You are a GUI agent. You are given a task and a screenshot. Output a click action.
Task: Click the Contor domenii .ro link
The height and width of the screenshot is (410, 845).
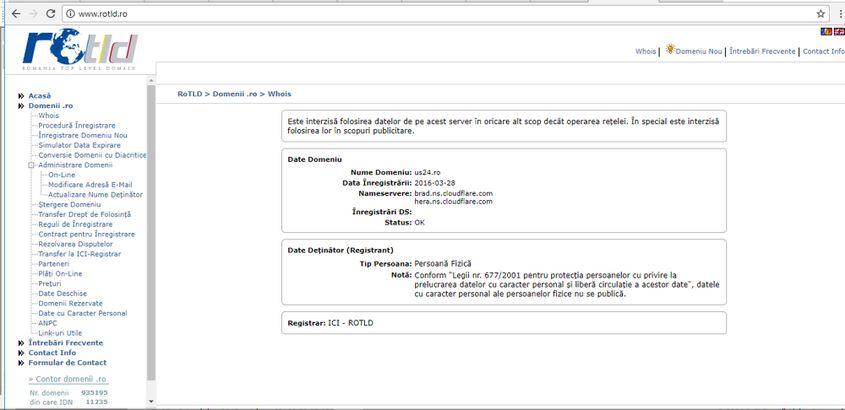point(67,380)
